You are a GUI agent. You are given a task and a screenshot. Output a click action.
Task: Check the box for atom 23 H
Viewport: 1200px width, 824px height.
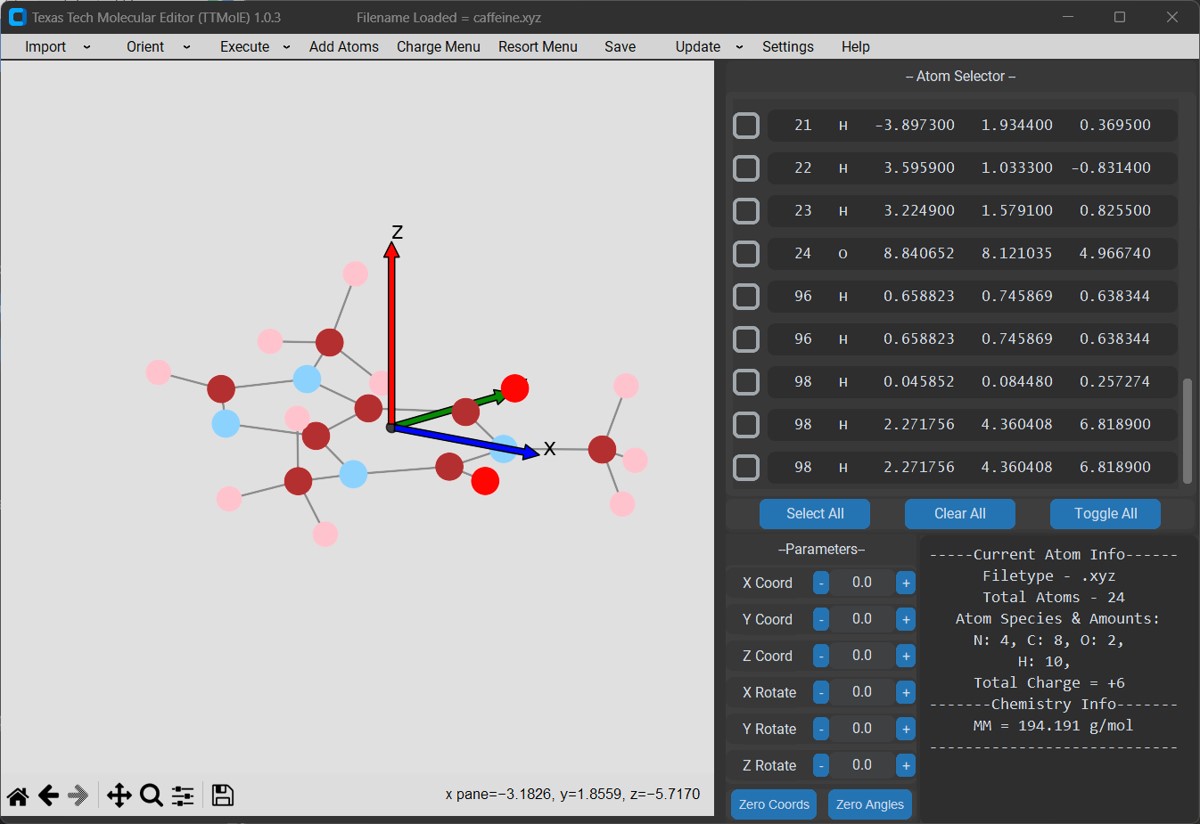pos(746,211)
